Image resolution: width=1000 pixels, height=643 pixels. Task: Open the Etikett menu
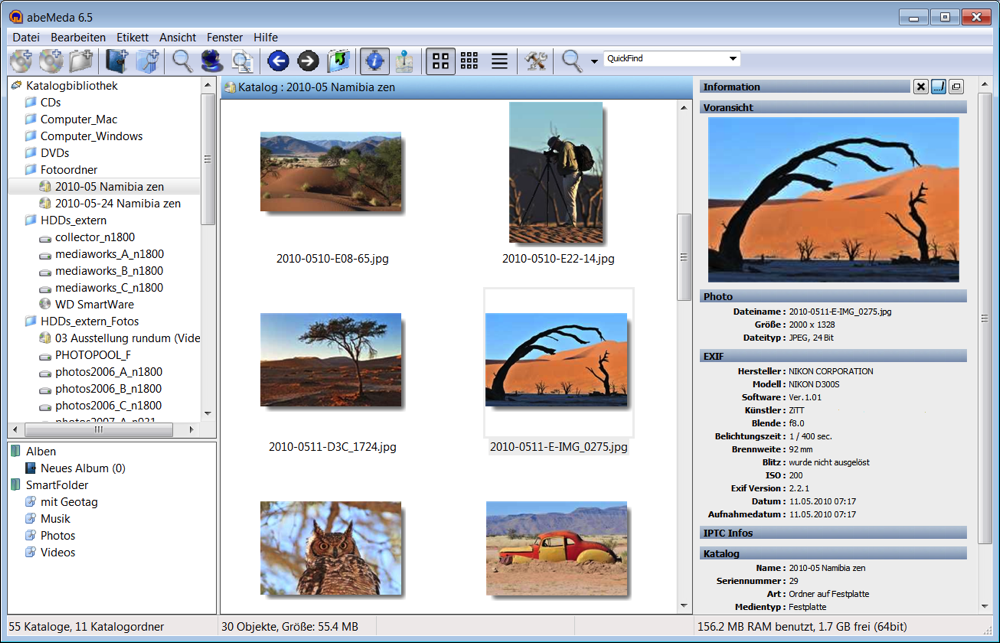pyautogui.click(x=132, y=37)
